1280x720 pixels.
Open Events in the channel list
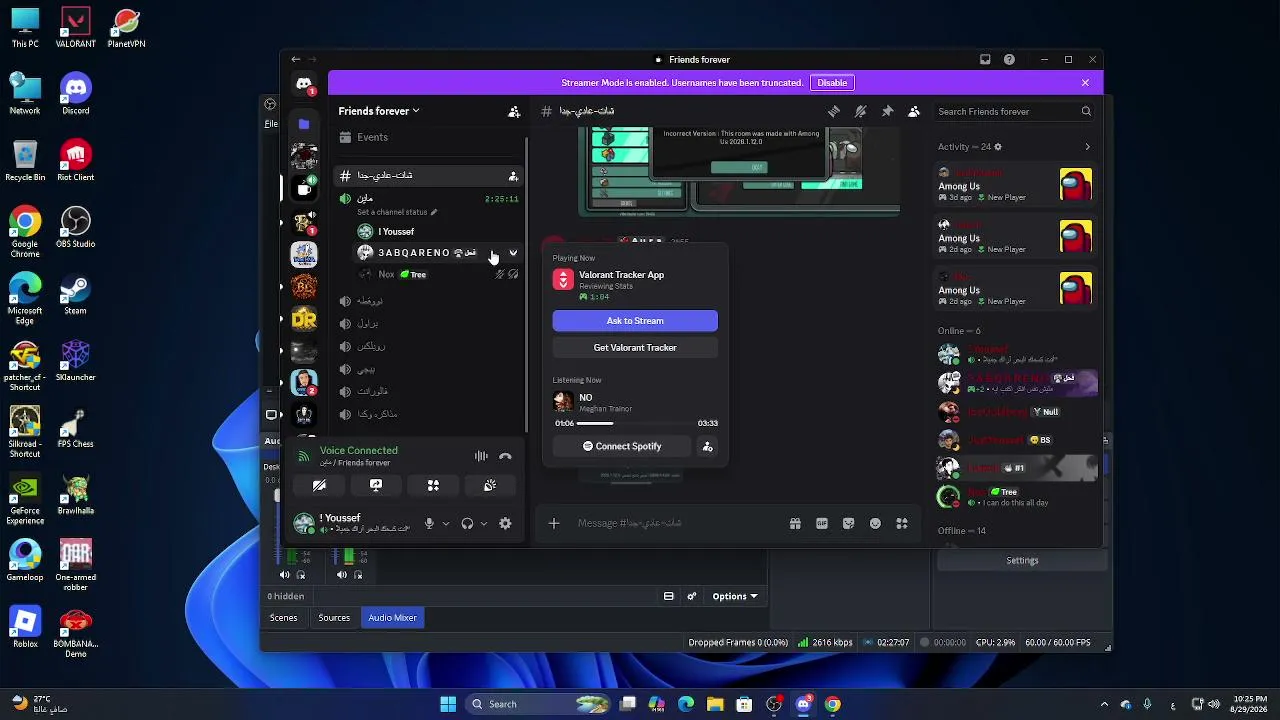430,137
